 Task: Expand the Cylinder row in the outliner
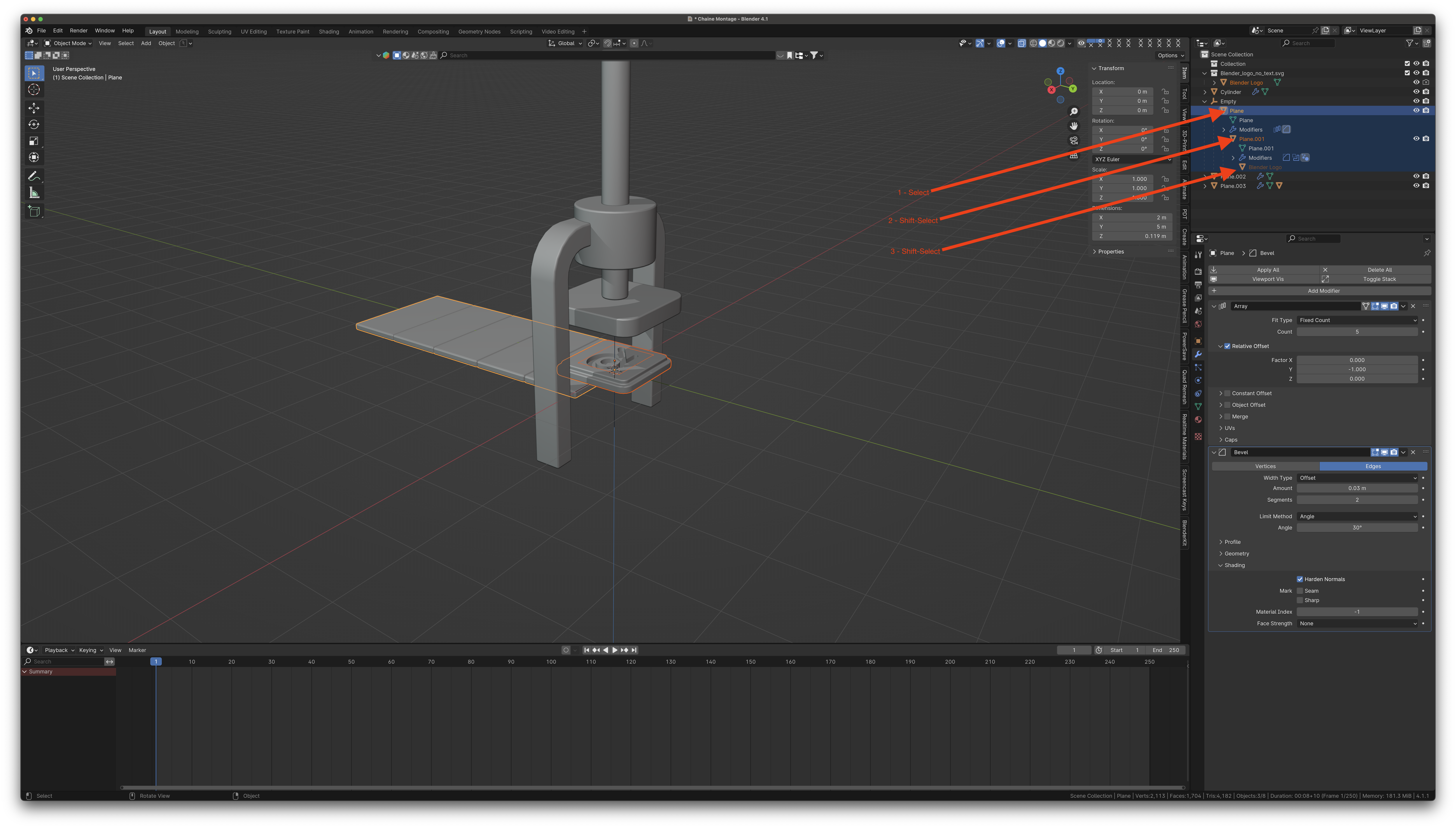pos(1205,92)
